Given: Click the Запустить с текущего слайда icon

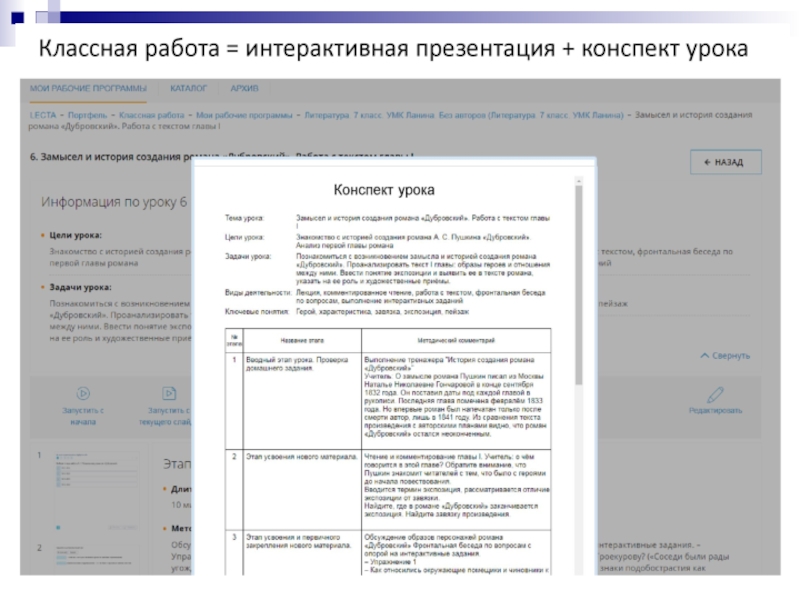Looking at the screenshot, I should (169, 394).
